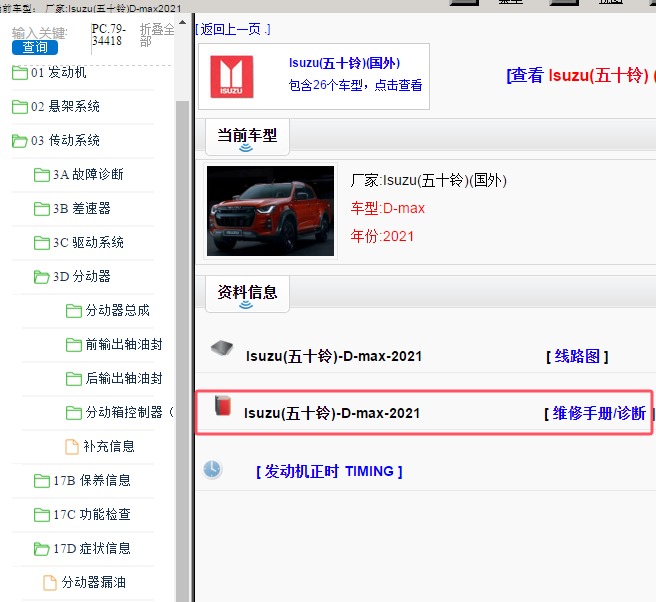Screen dimensions: 656x602
Task: Select the 当前车型 tab header
Action: tap(247, 137)
